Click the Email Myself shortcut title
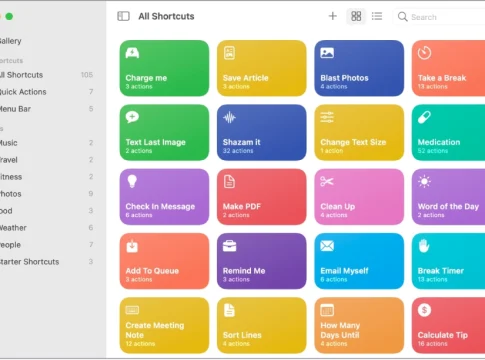This screenshot has width=485, height=360. 344,271
